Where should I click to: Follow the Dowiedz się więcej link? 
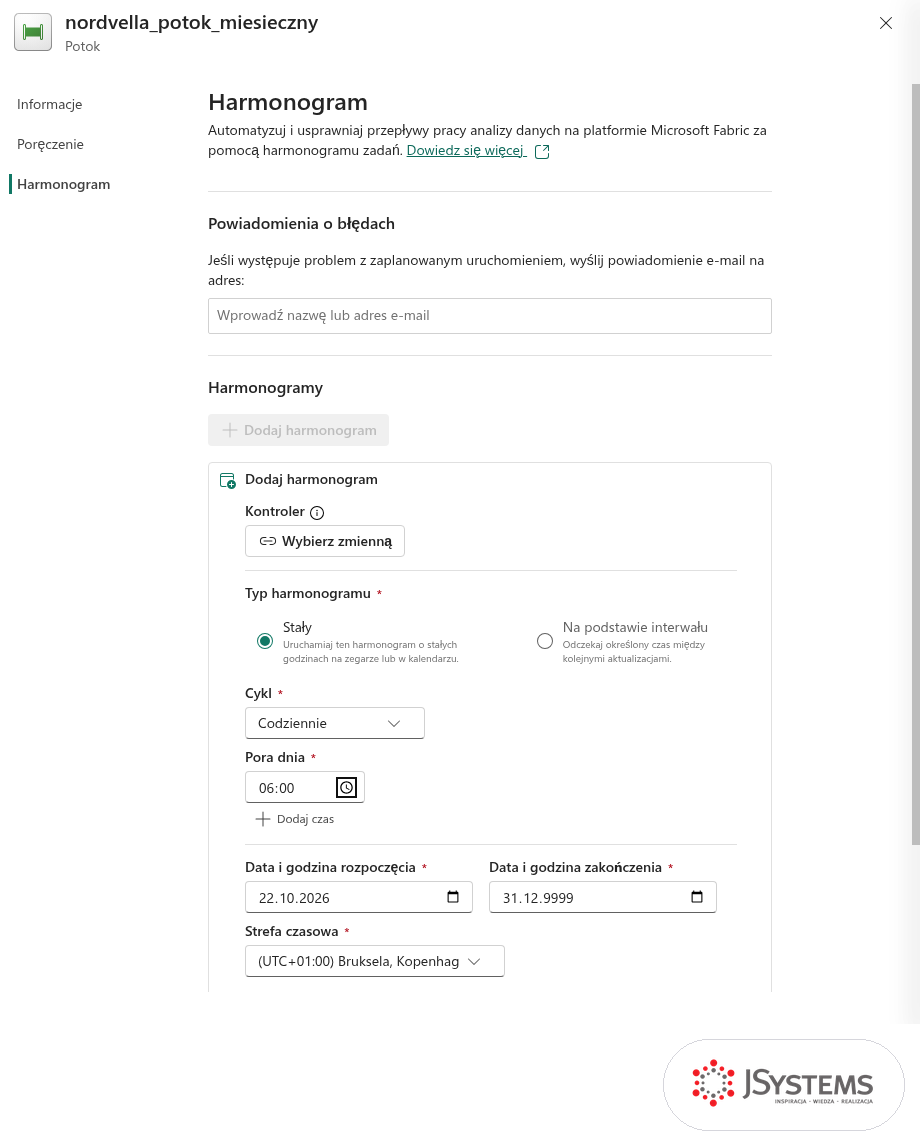(465, 151)
